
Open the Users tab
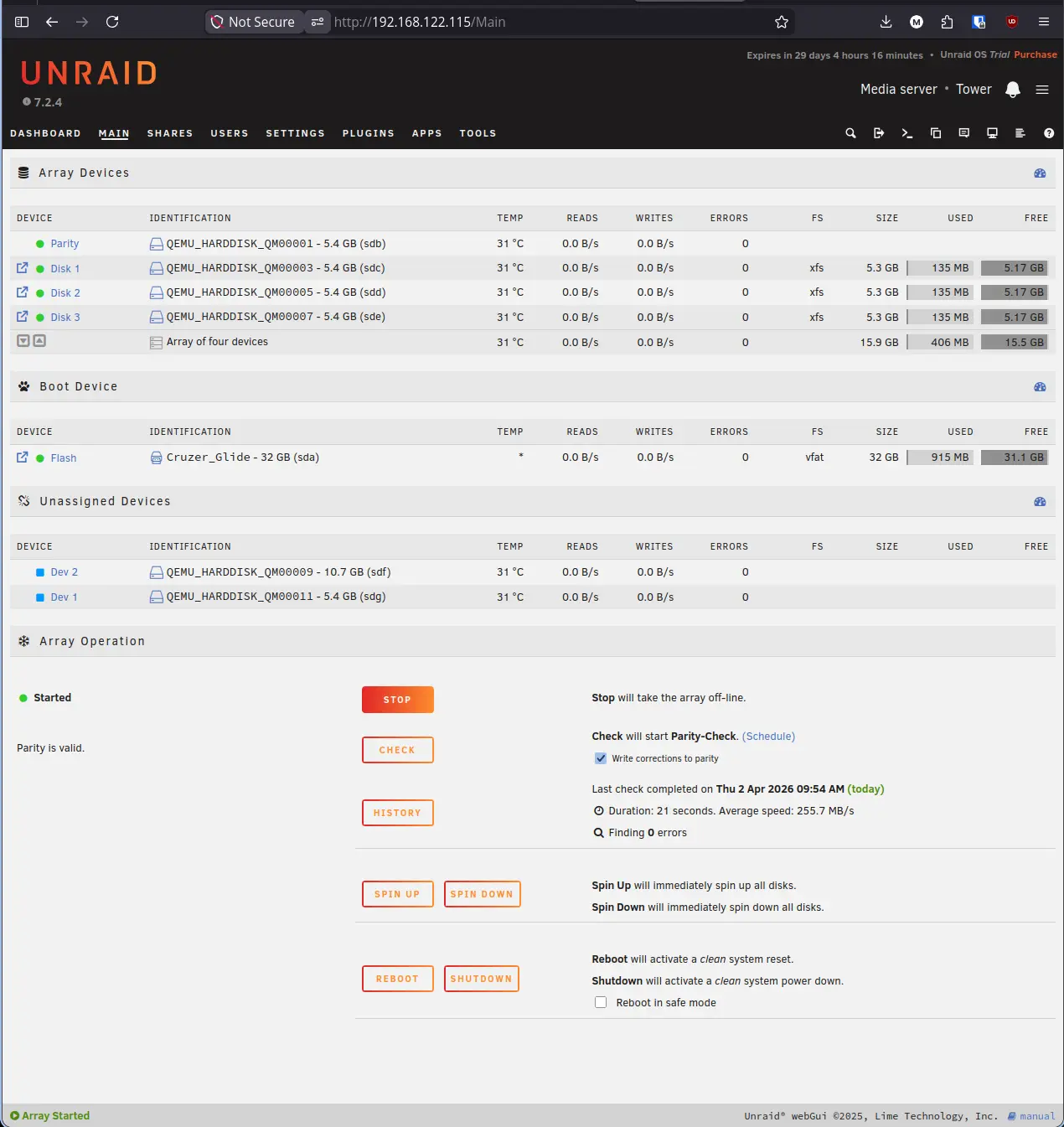[x=230, y=133]
